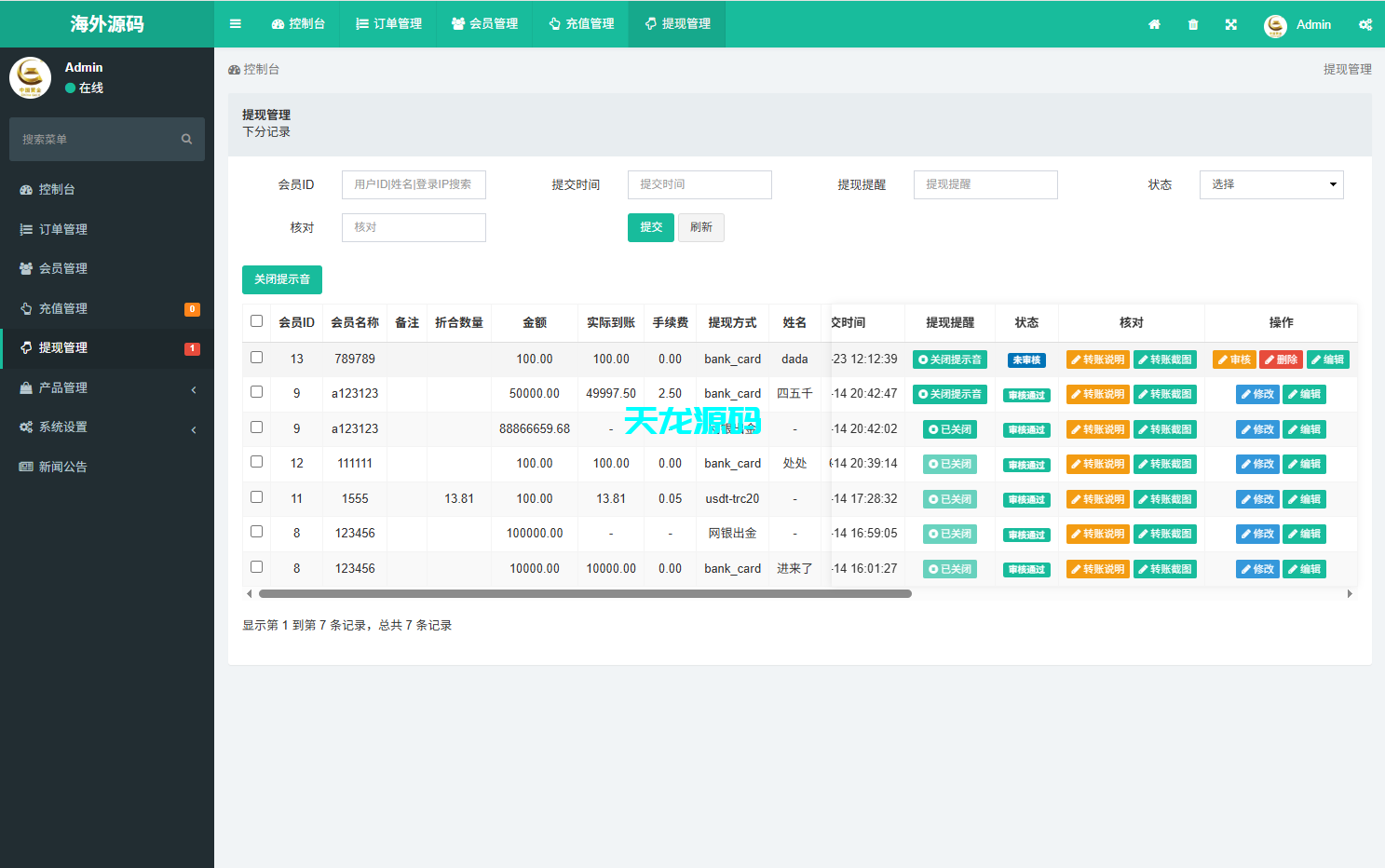1385x868 pixels.
Task: Click the sidebar logo avatar above Admin
Action: (x=31, y=77)
